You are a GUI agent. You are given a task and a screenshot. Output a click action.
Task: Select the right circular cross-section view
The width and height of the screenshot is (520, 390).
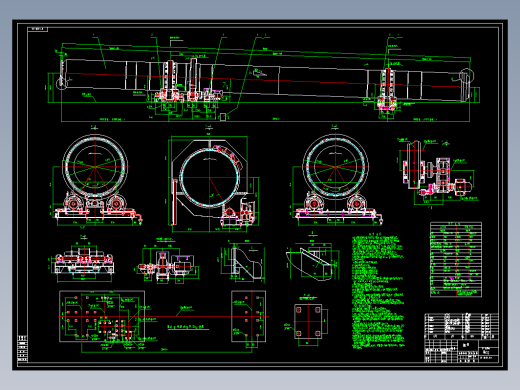[x=335, y=177]
